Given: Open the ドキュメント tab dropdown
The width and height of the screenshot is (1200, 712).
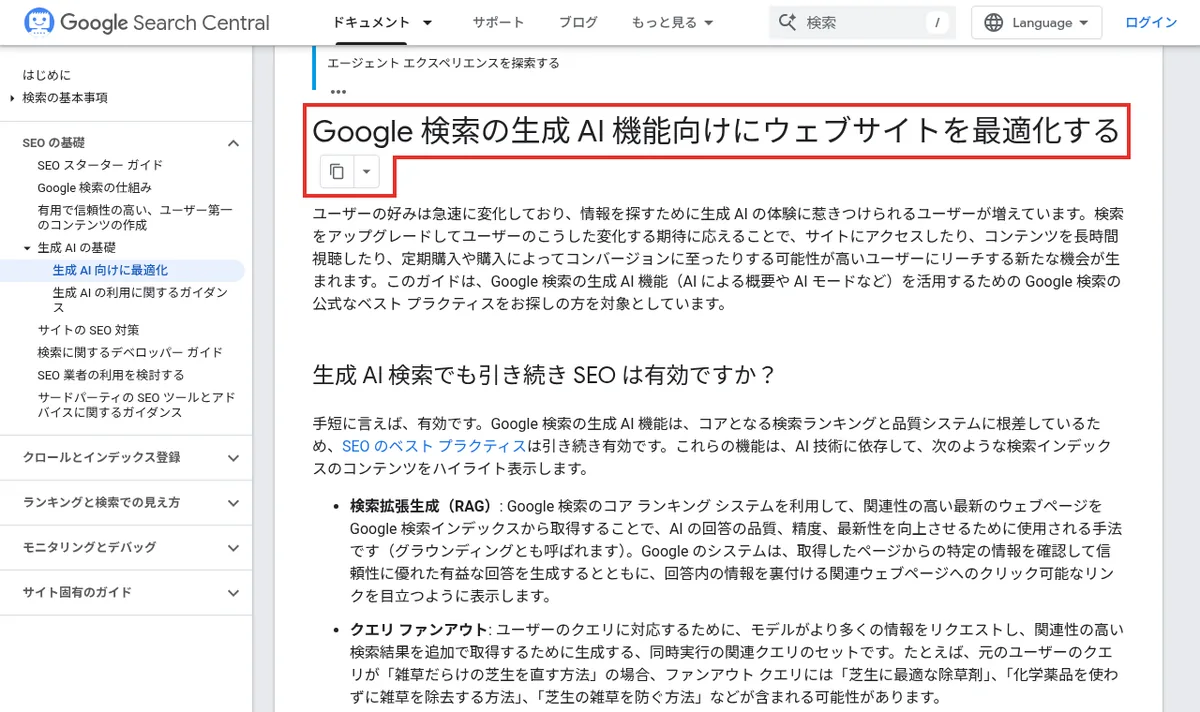Looking at the screenshot, I should coord(428,22).
